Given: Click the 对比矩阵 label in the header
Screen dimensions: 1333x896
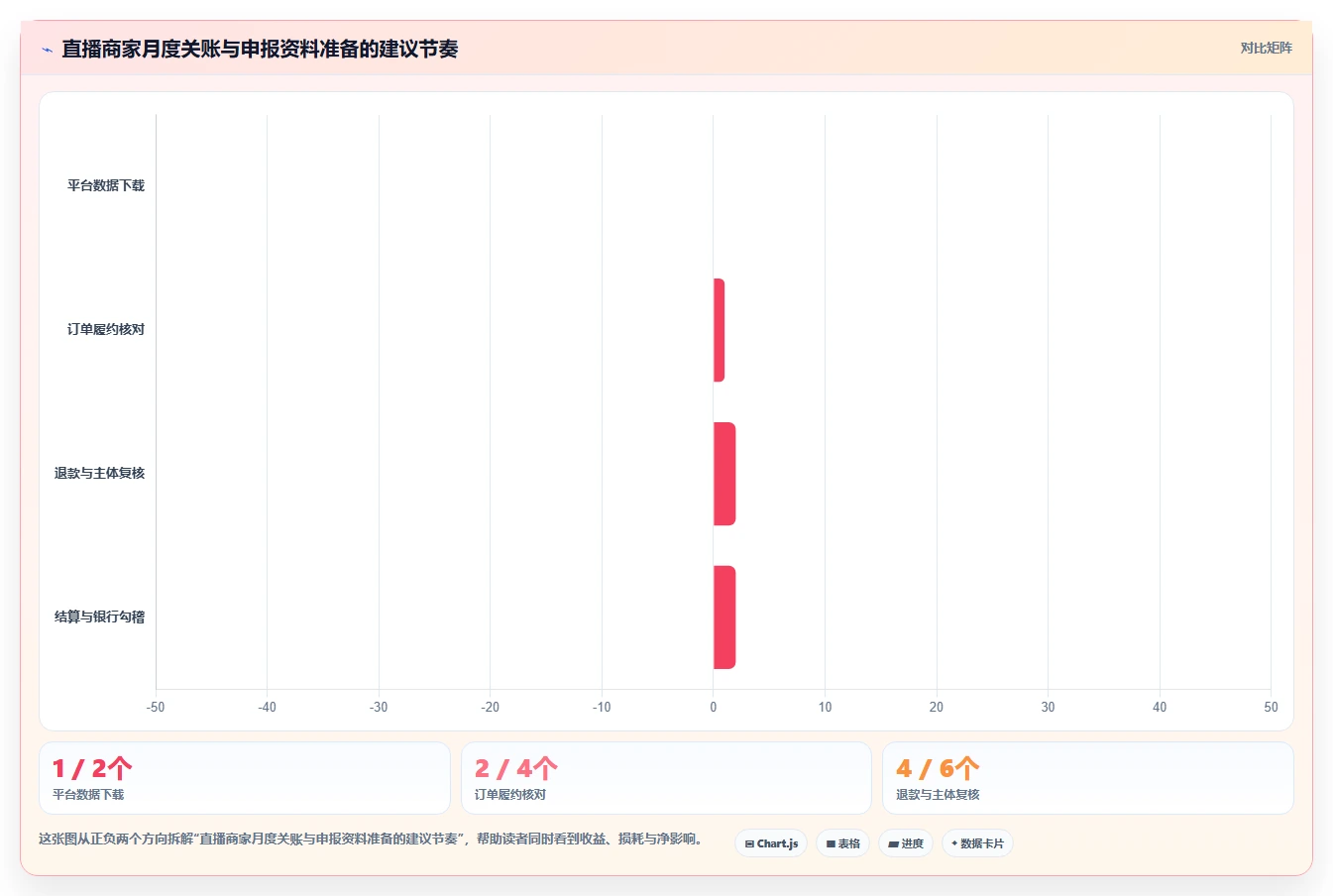Looking at the screenshot, I should pyautogui.click(x=1266, y=48).
